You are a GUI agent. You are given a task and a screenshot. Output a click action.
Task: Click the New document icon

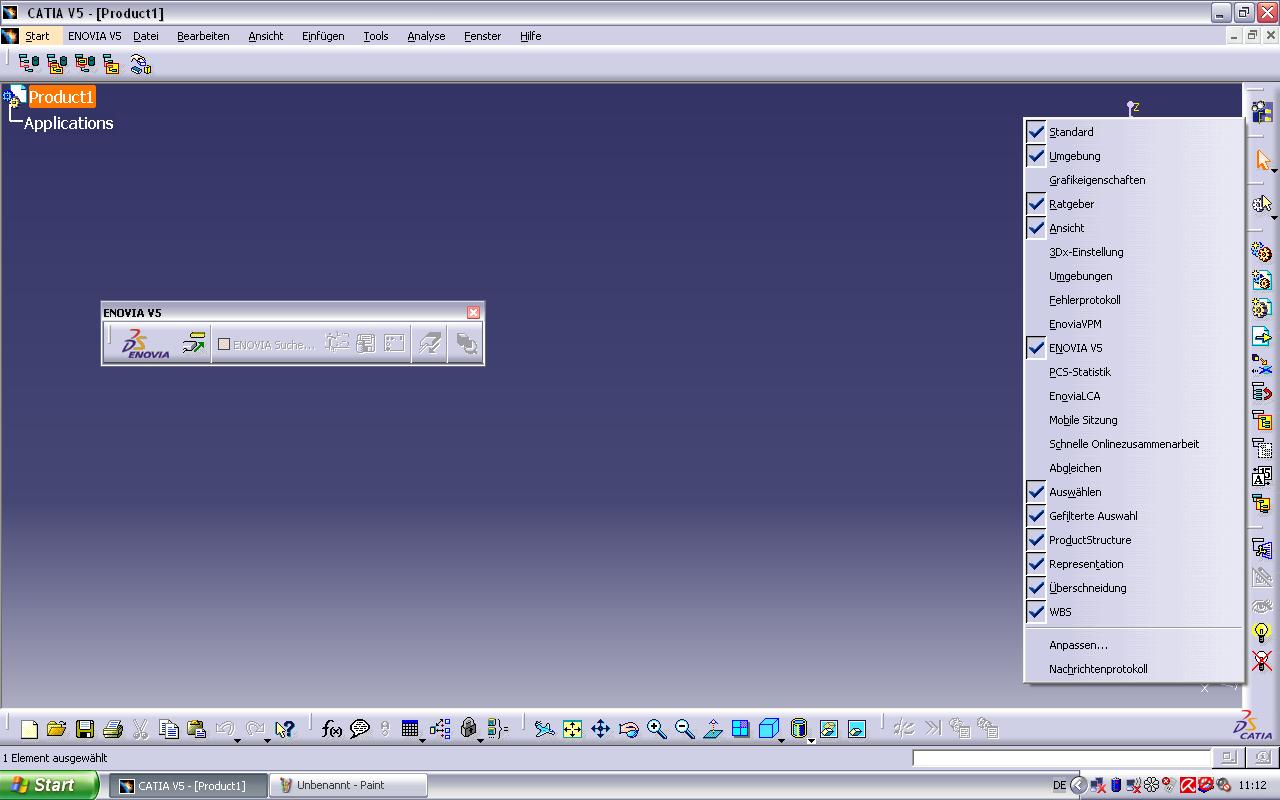click(29, 729)
